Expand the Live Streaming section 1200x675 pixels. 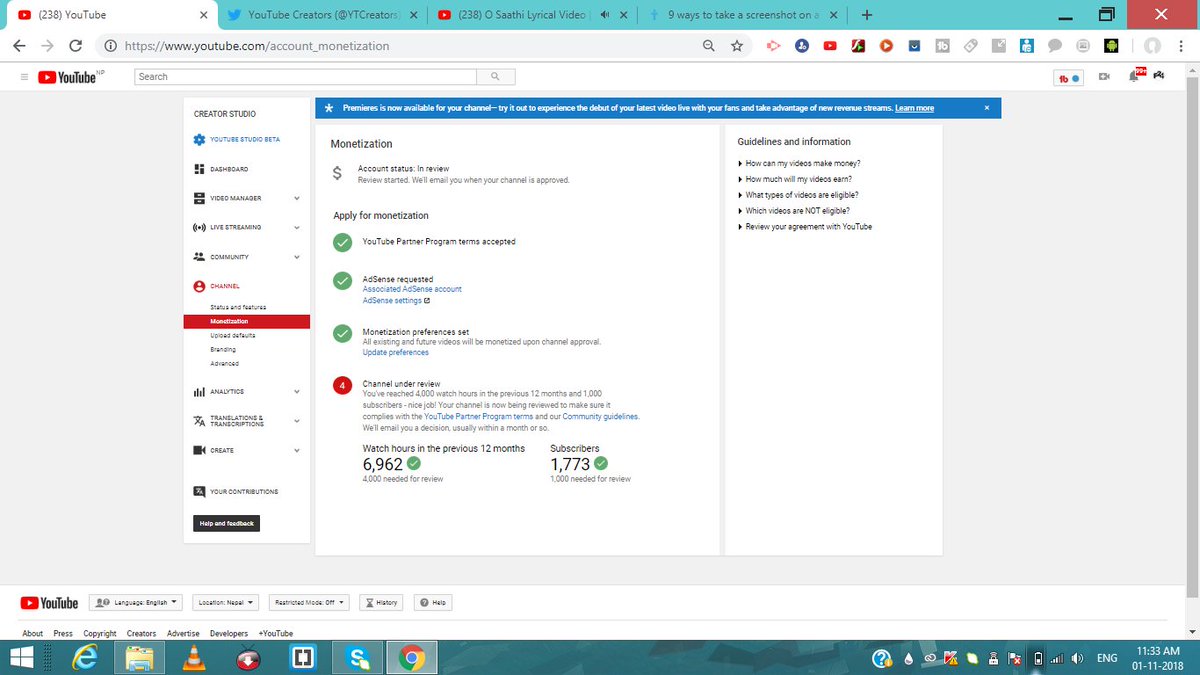297,227
